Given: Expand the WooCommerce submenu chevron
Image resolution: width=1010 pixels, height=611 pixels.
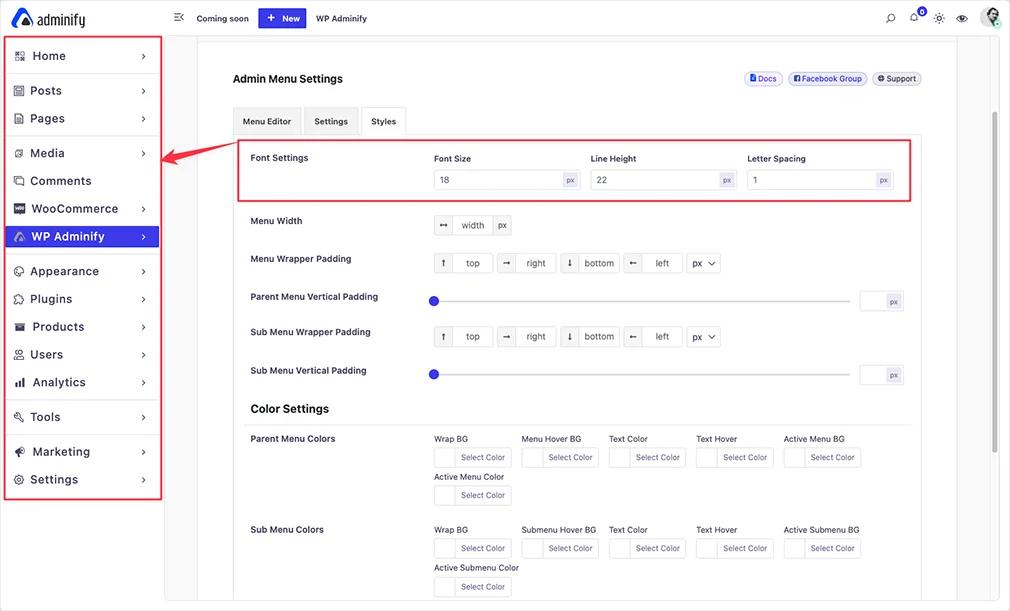Looking at the screenshot, I should 144,209.
